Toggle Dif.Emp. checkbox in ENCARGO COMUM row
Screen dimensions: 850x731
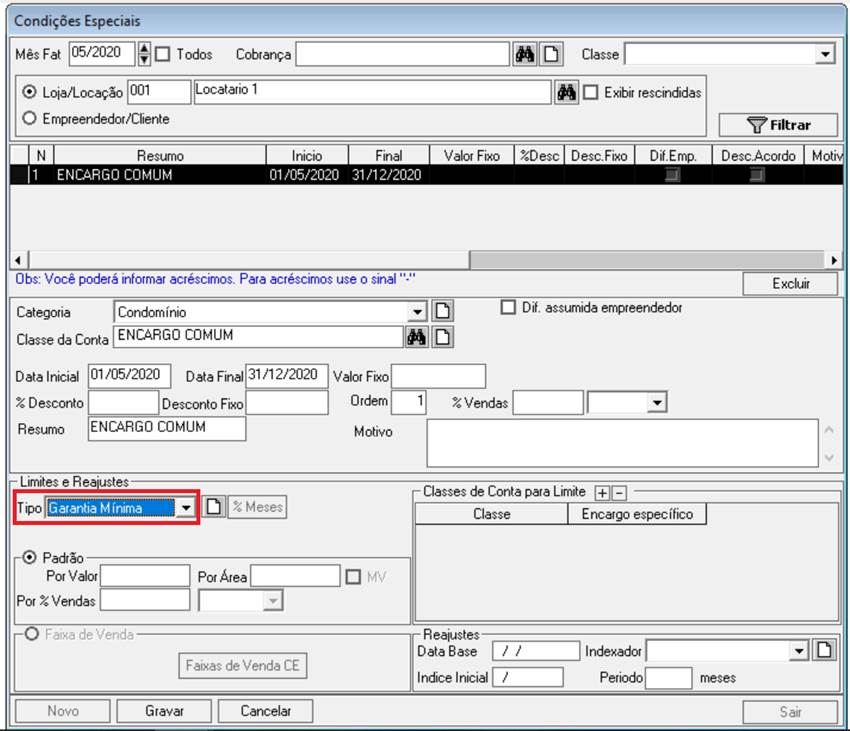[x=672, y=175]
